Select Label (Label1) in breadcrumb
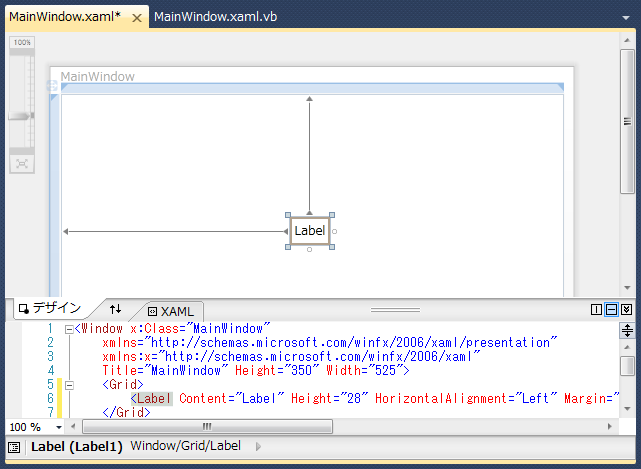The height and width of the screenshot is (469, 641). tap(77, 447)
